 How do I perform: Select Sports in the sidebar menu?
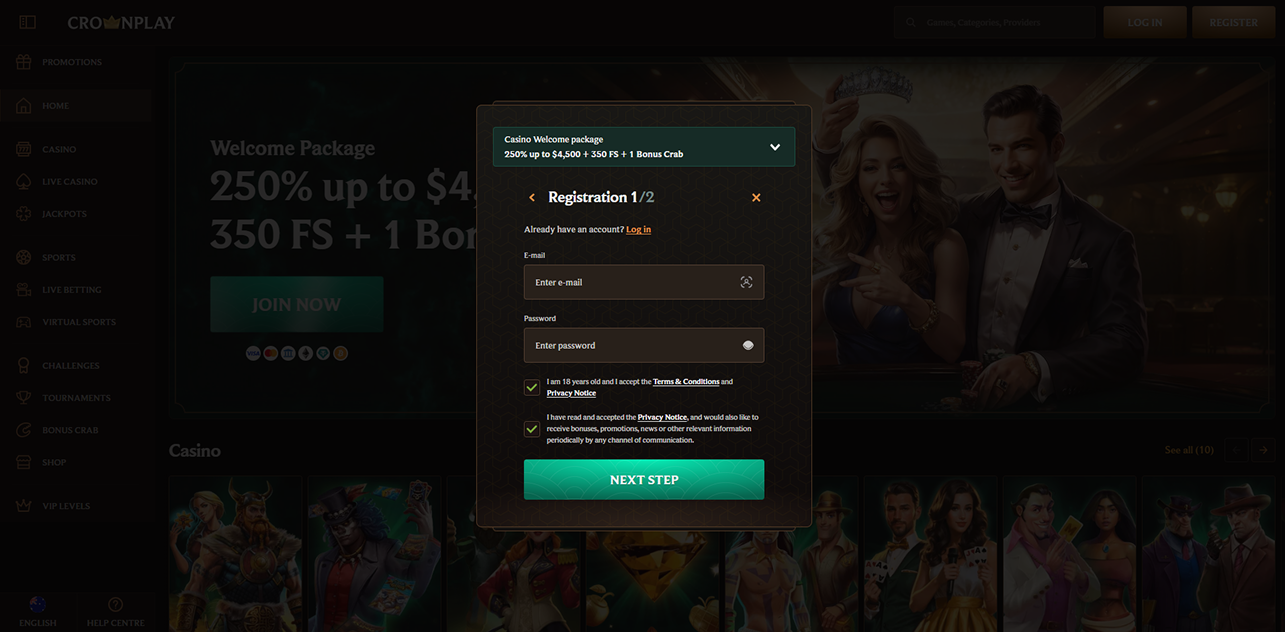(58, 258)
